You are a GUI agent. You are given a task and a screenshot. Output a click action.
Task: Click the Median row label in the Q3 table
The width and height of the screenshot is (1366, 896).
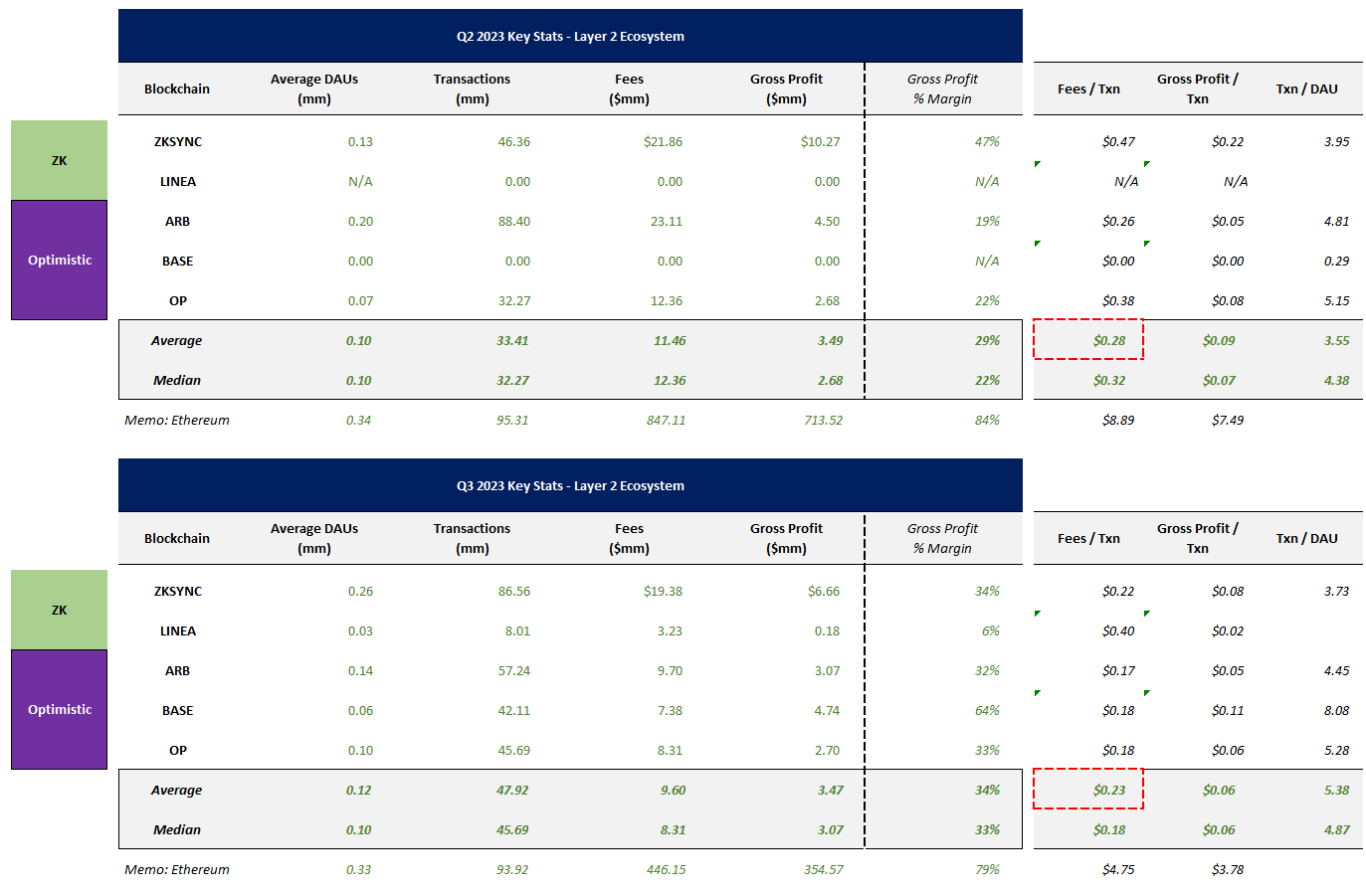click(177, 829)
